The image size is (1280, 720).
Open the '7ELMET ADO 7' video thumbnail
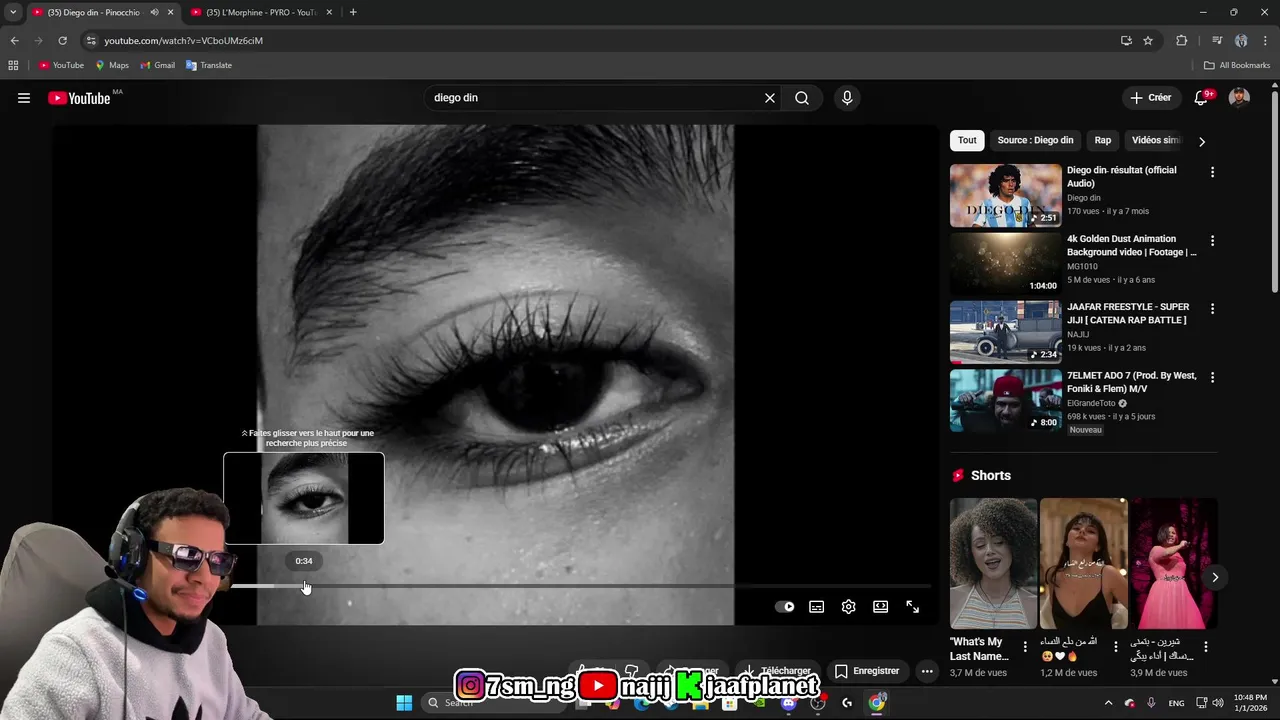coord(1005,400)
